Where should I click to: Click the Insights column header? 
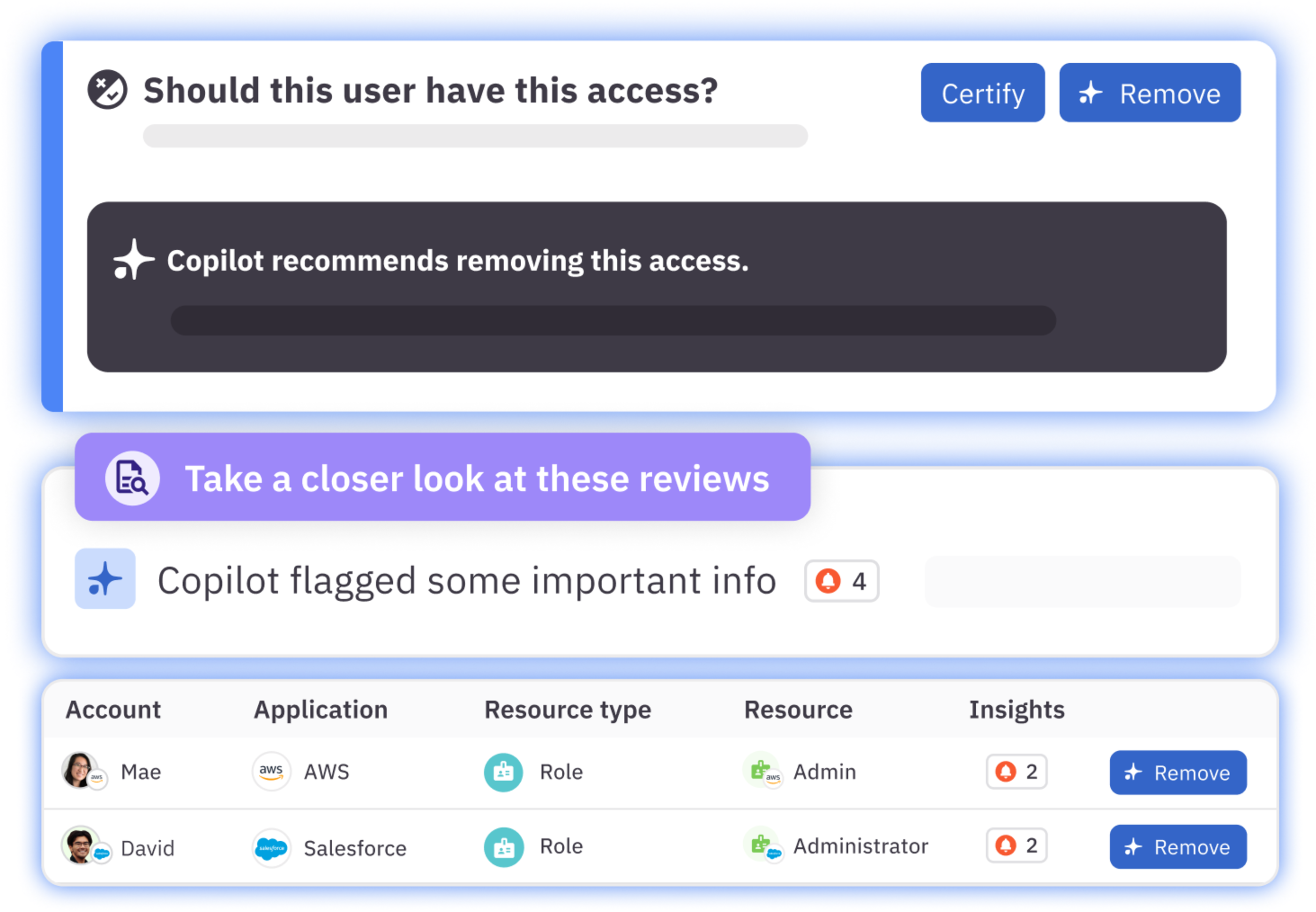(1016, 709)
